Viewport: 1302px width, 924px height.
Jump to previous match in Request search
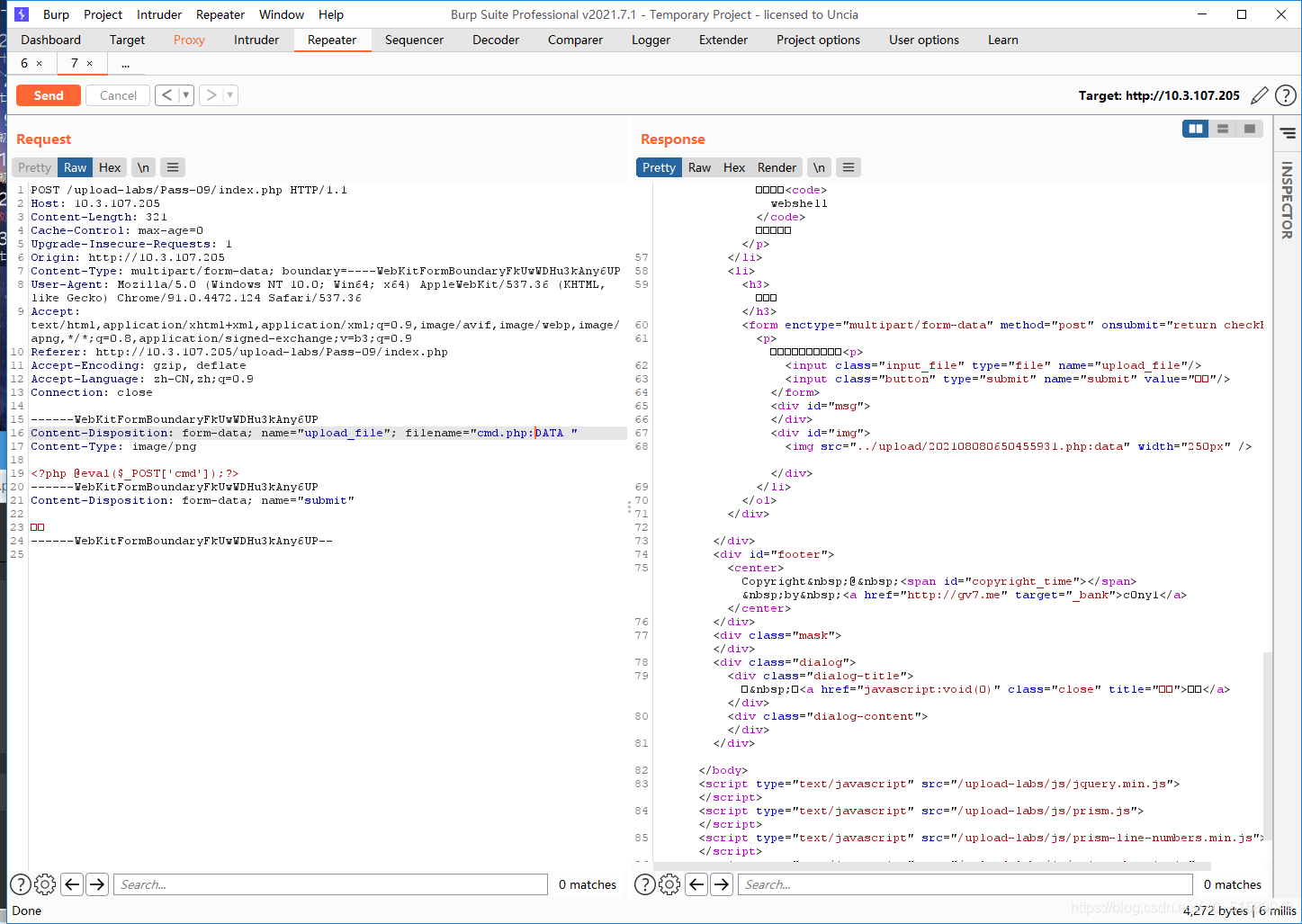[73, 884]
